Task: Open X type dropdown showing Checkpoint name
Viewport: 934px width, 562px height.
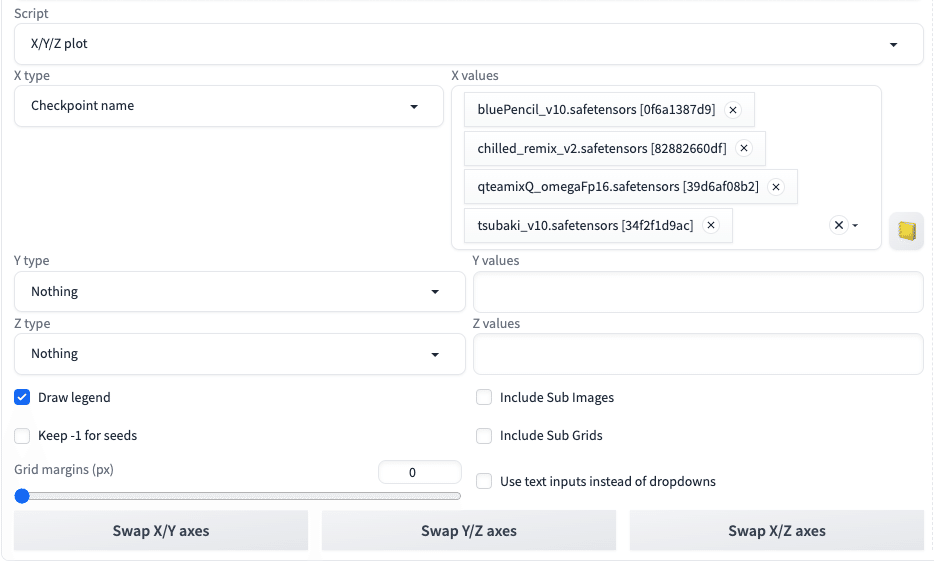Action: coord(229,106)
